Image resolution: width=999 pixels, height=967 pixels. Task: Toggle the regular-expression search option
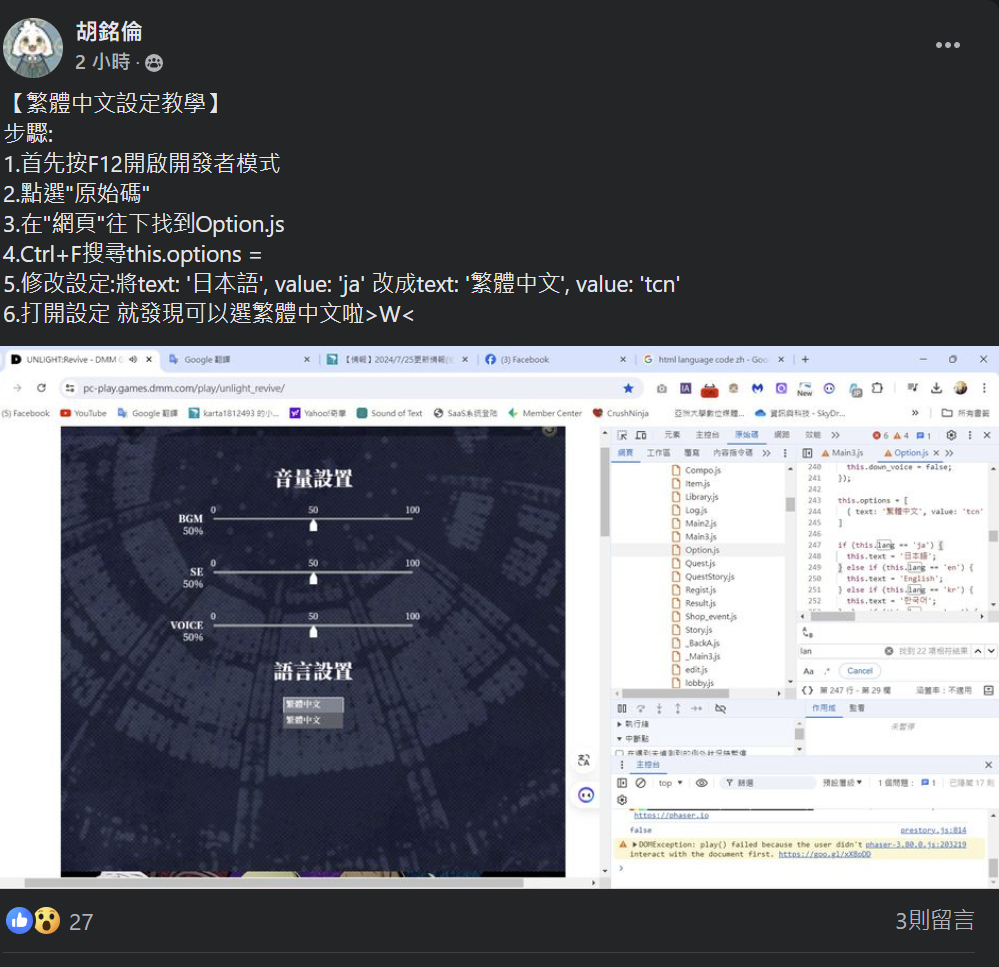coord(827,671)
